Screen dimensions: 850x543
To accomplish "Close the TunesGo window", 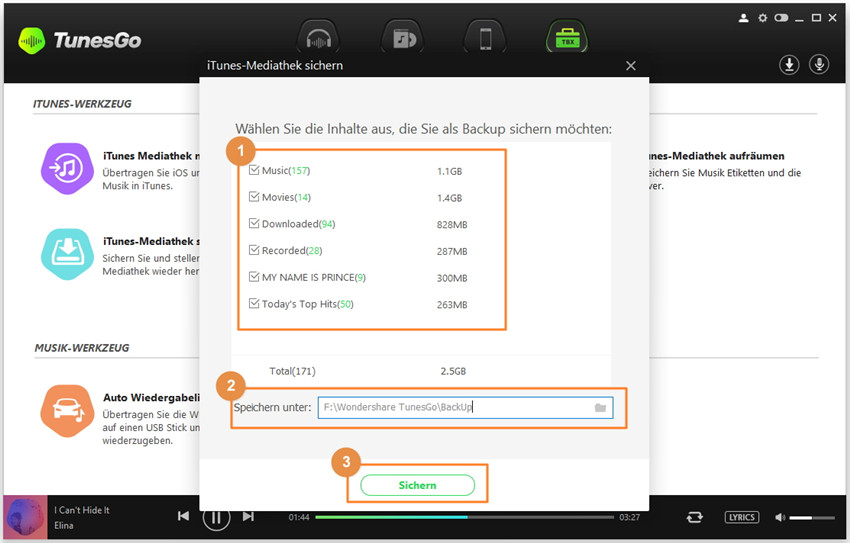I will pyautogui.click(x=833, y=18).
